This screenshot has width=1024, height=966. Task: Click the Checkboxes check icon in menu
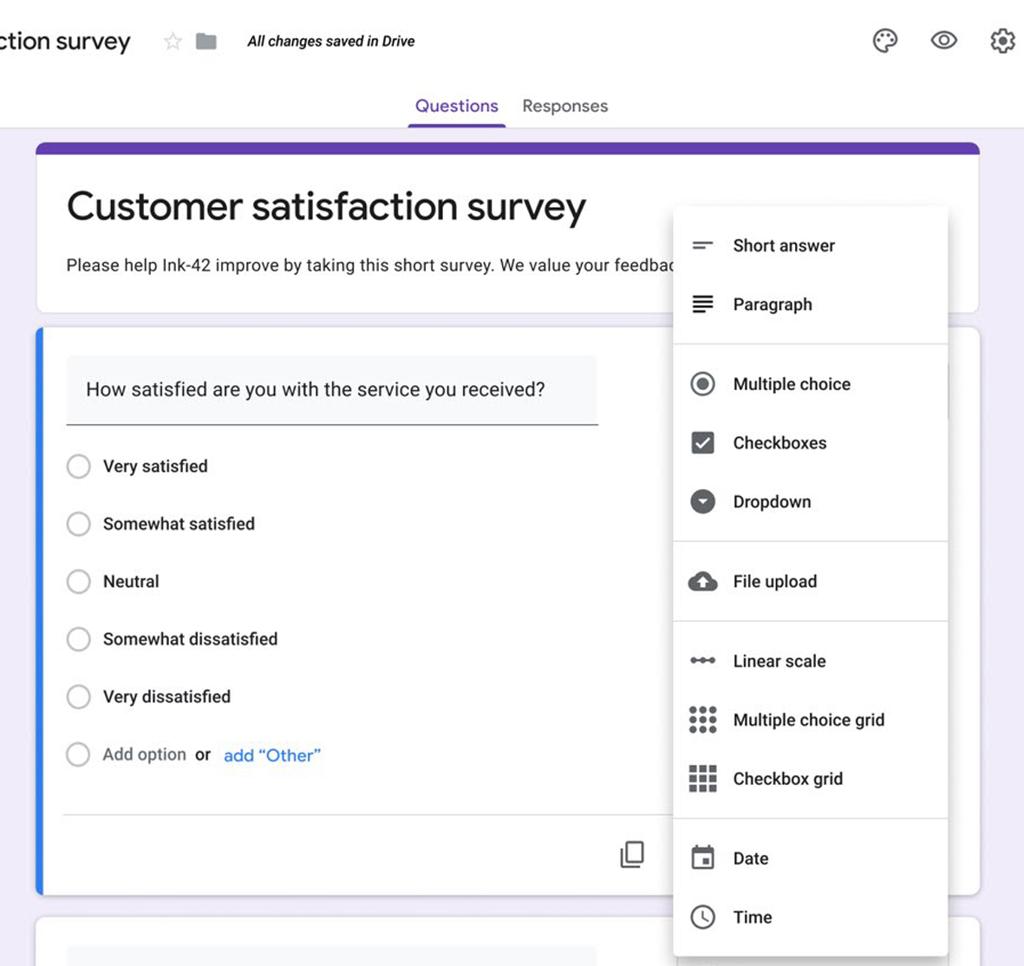pos(703,443)
